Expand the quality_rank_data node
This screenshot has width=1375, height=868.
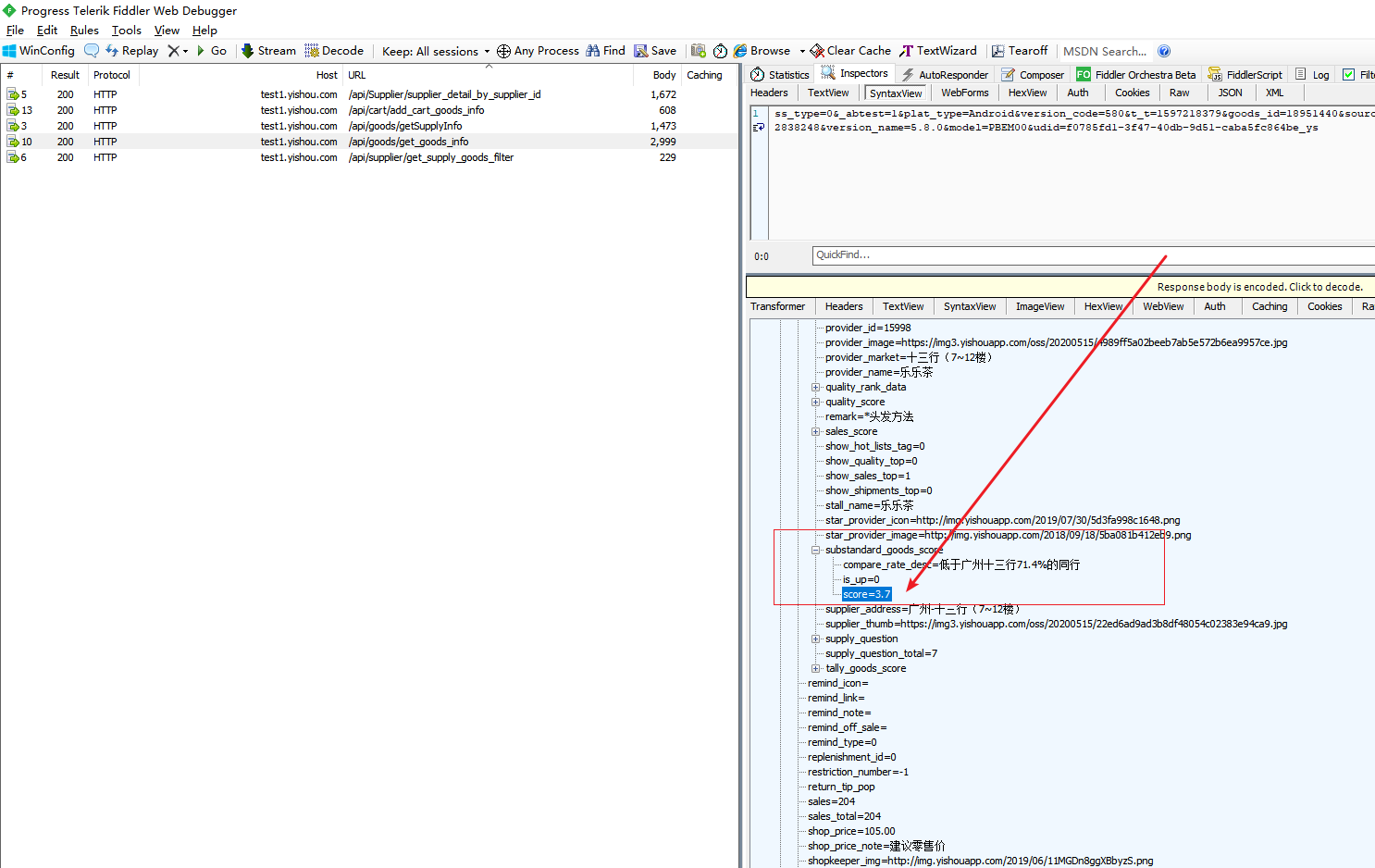pos(816,387)
